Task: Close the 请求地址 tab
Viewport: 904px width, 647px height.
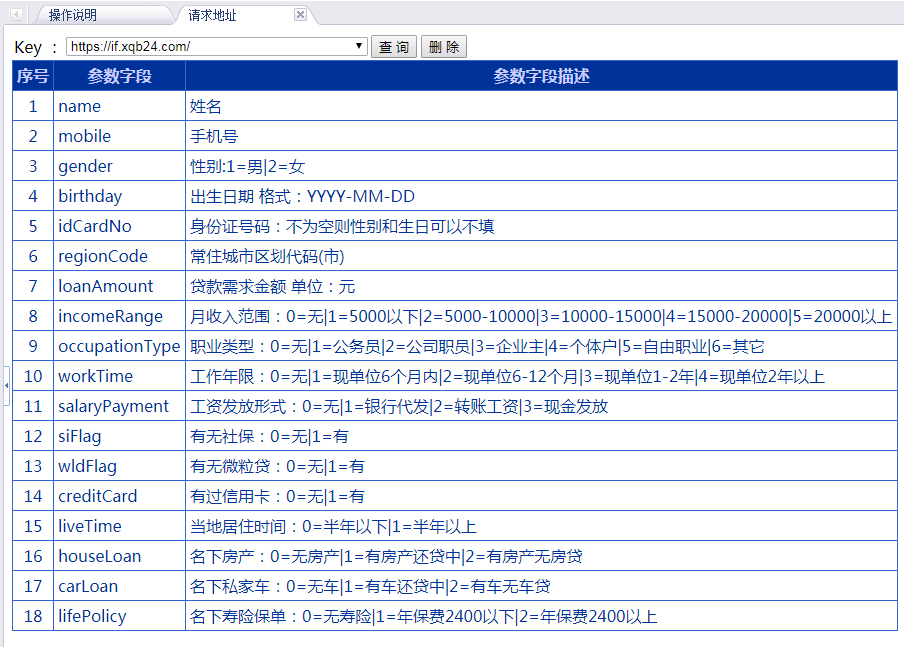Action: [300, 15]
